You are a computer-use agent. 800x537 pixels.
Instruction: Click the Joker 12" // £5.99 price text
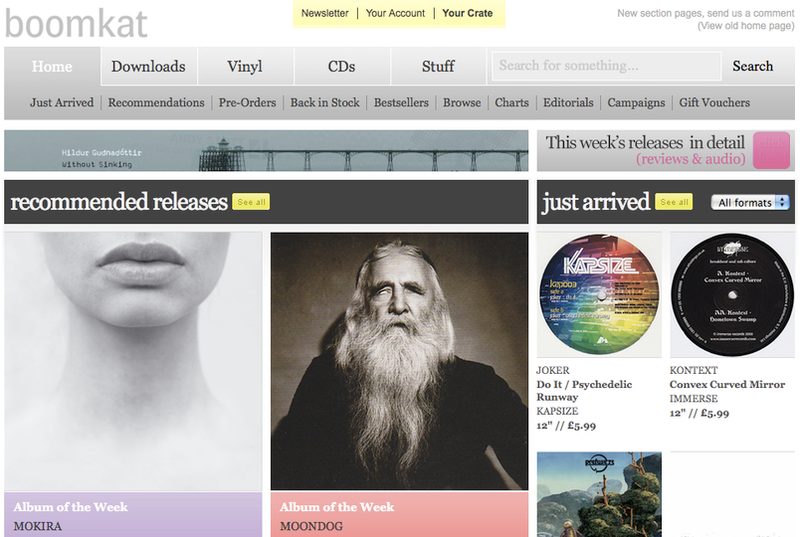[x=566, y=426]
